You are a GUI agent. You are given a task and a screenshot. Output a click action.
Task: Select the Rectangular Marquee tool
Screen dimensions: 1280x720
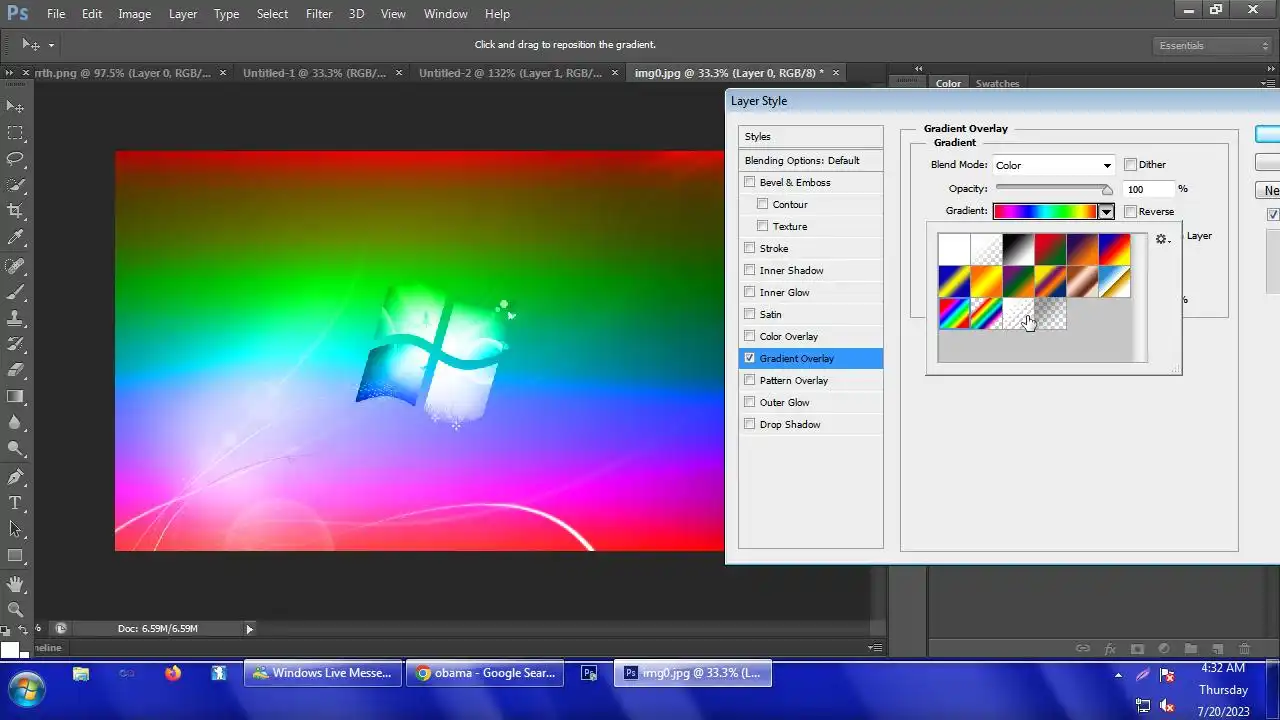[x=15, y=133]
